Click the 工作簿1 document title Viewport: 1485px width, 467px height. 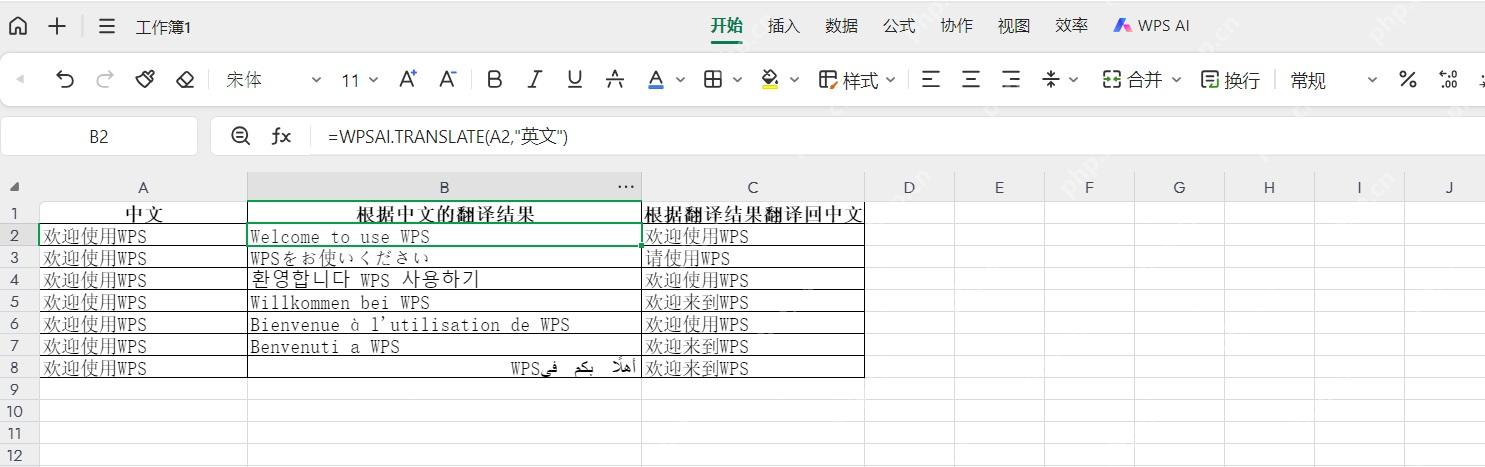click(163, 27)
